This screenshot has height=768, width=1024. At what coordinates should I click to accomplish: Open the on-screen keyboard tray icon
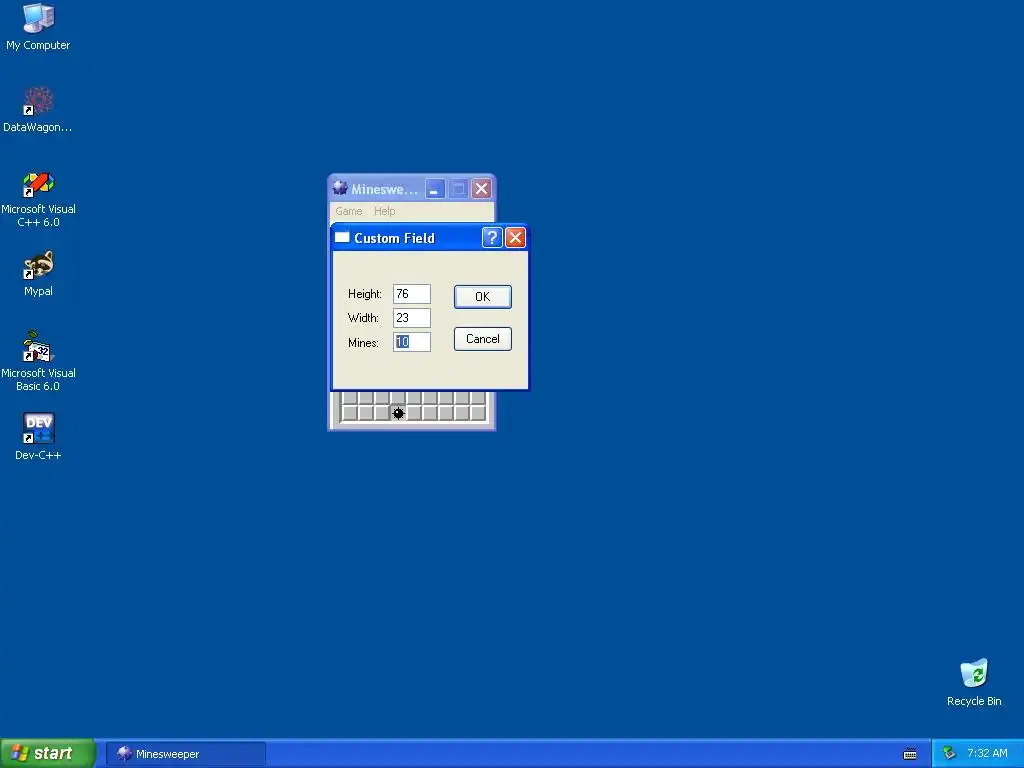pyautogui.click(x=910, y=754)
